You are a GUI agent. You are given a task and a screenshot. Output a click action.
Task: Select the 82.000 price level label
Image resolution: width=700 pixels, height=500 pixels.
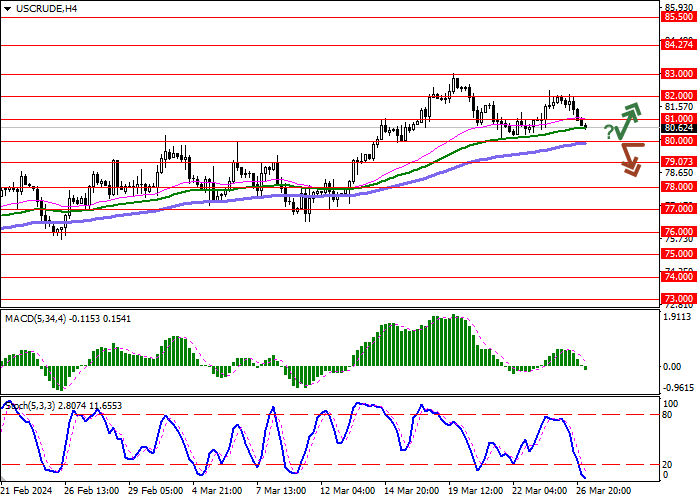coord(679,96)
